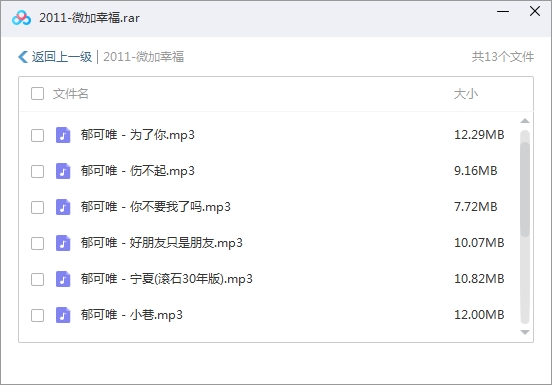Click the 10.82MB size value
This screenshot has width=552, height=385.
click(x=479, y=279)
